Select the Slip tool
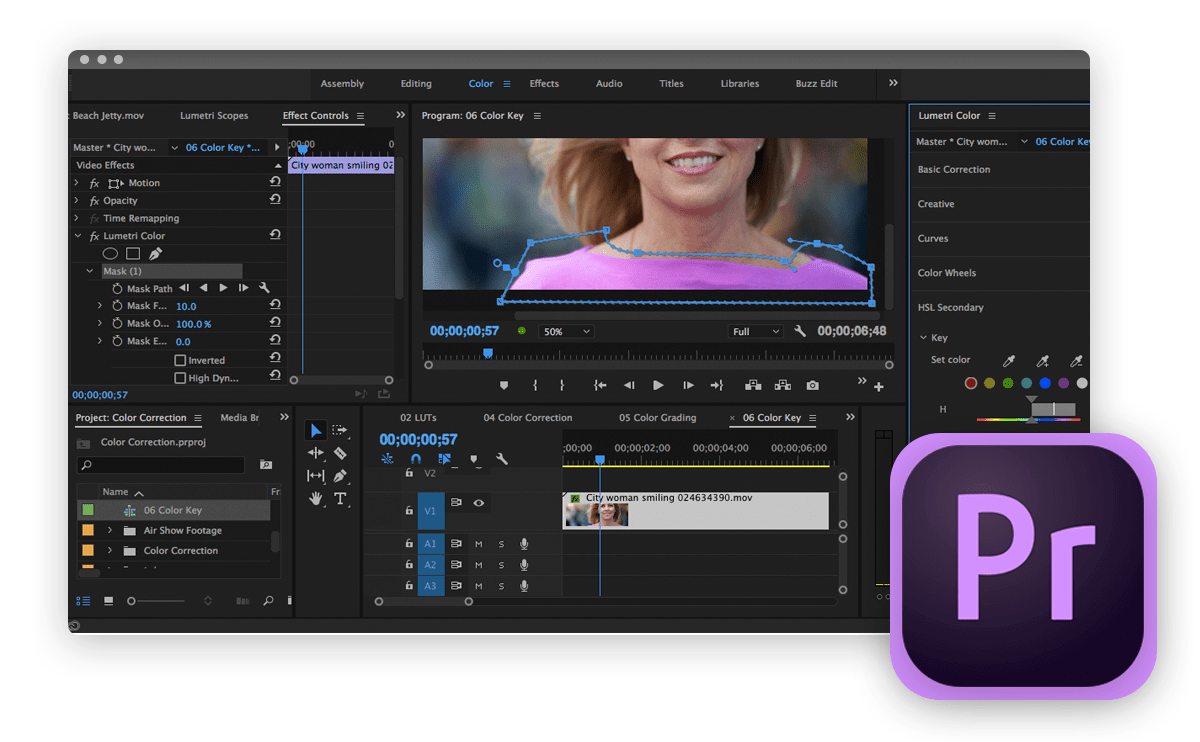 316,476
